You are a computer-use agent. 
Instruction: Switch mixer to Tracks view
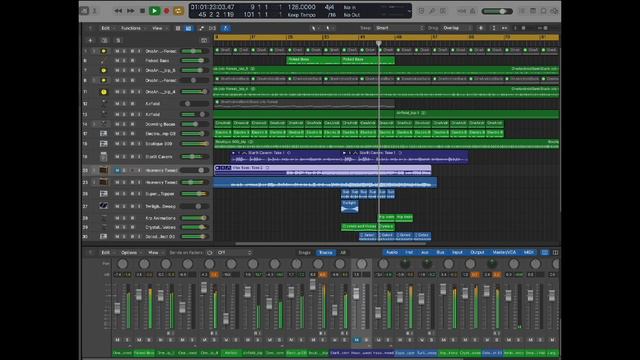click(x=325, y=253)
